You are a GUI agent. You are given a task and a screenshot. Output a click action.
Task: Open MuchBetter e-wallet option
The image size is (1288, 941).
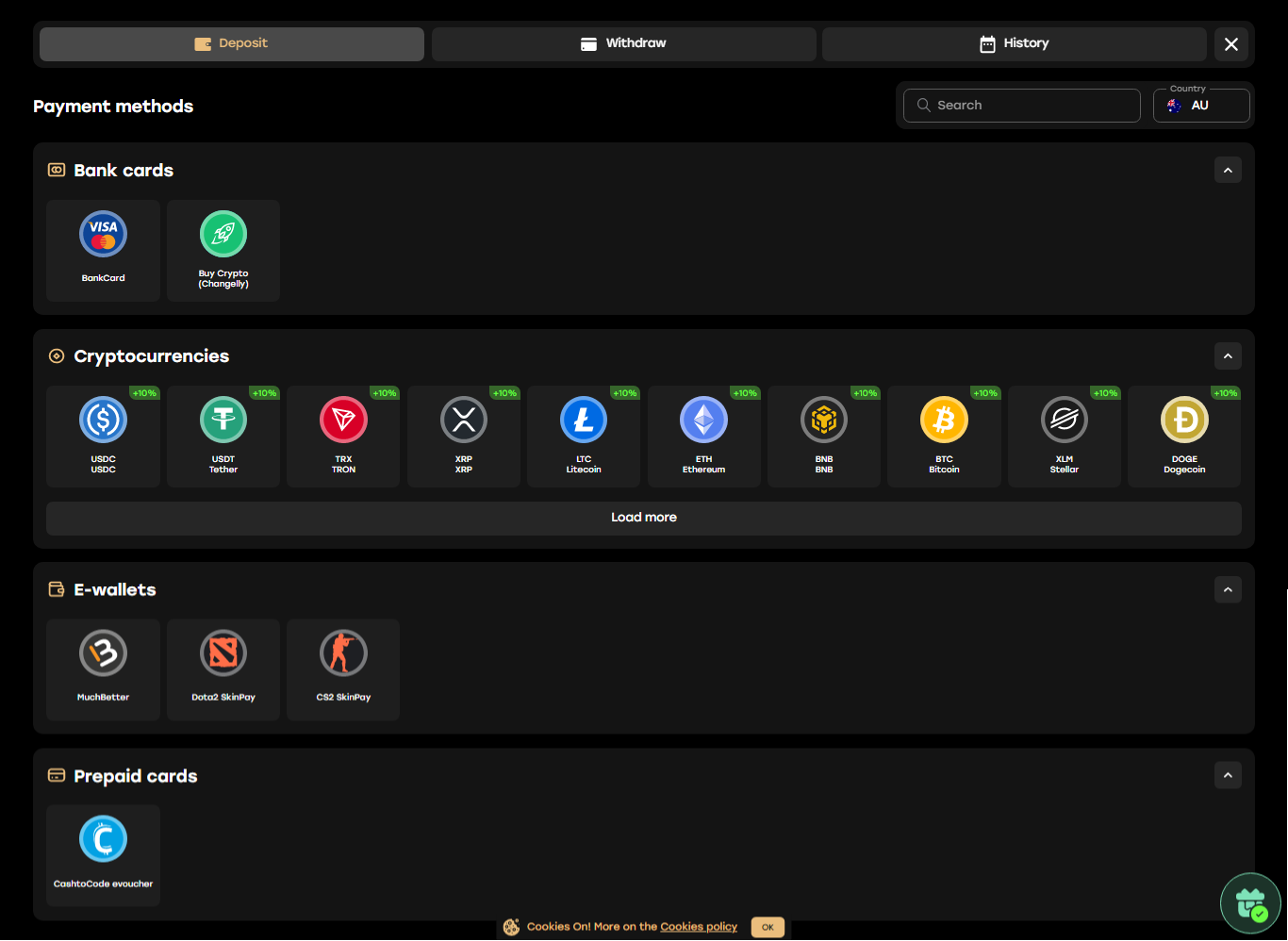click(103, 669)
